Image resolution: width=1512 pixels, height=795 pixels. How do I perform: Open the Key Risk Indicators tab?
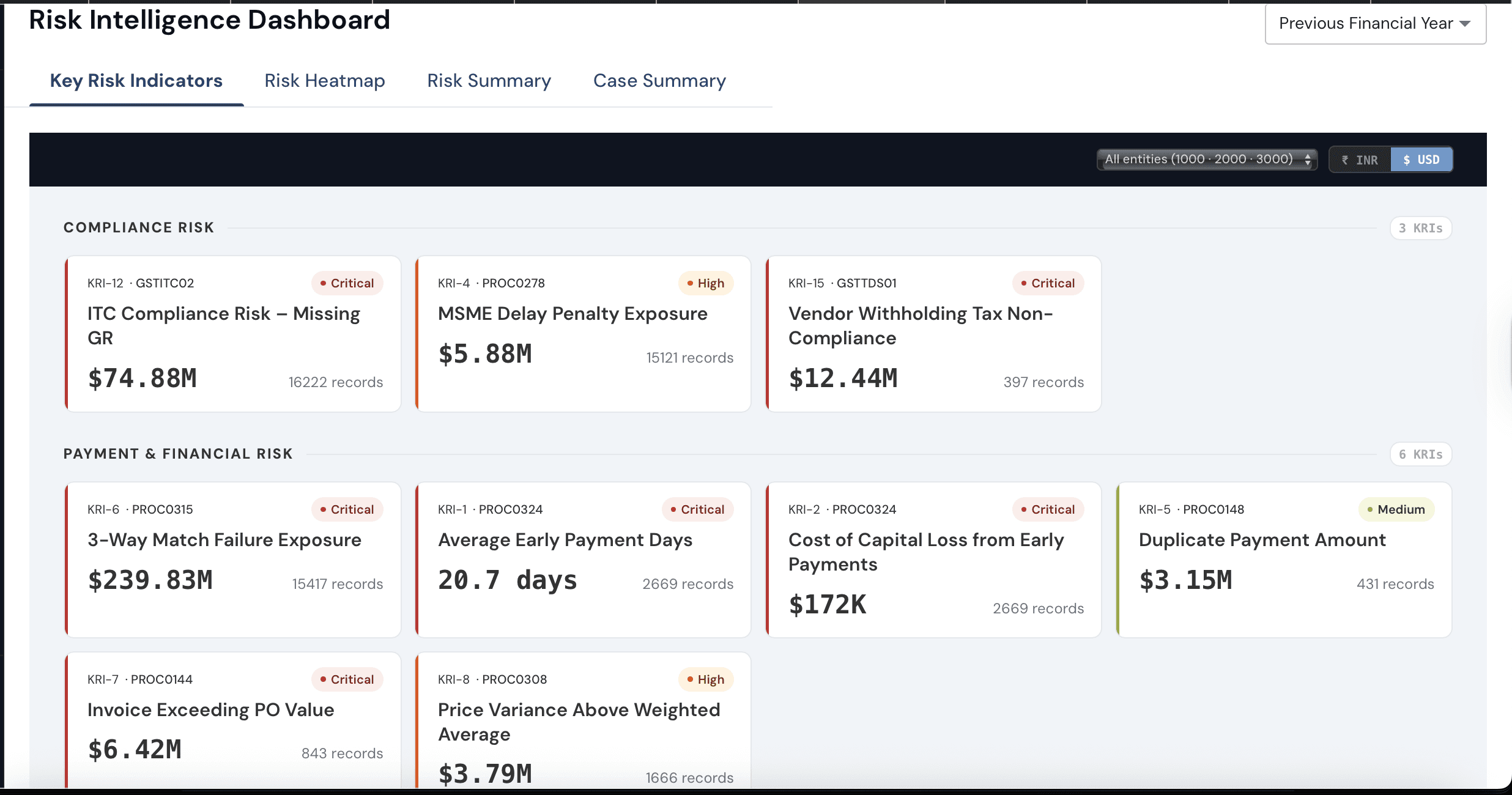[136, 81]
